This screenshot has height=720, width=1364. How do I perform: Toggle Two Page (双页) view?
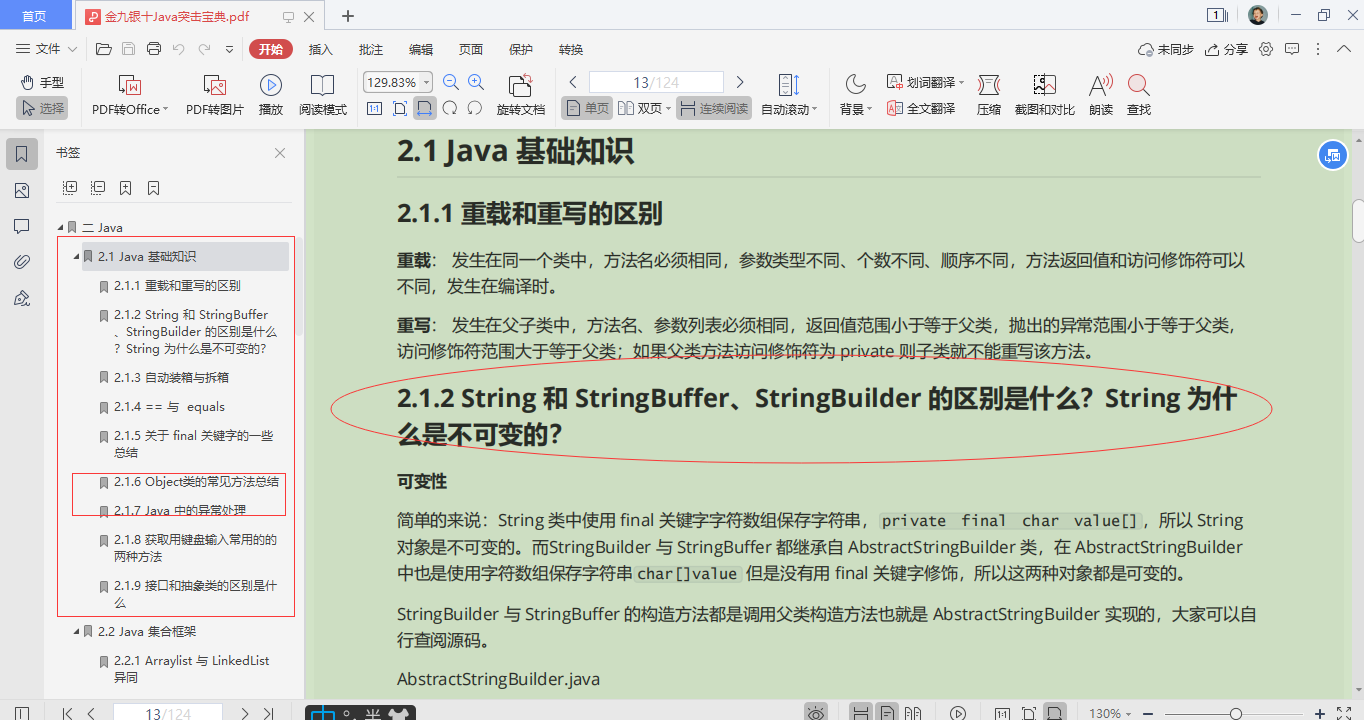(644, 108)
